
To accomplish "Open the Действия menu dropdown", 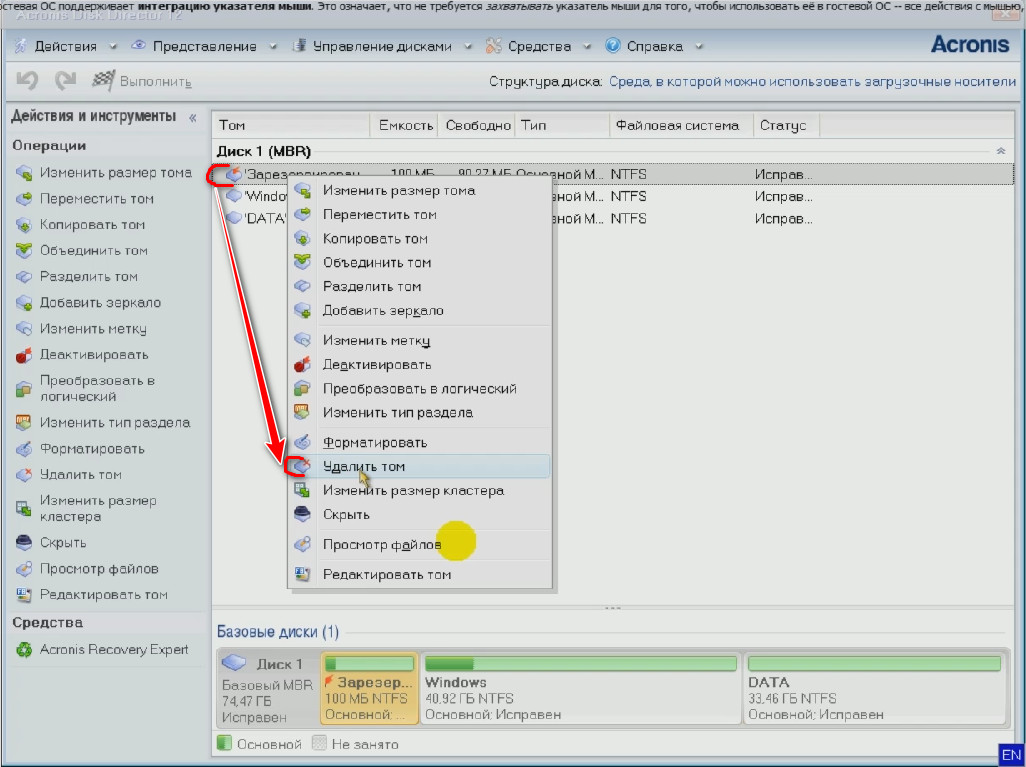I will (66, 46).
